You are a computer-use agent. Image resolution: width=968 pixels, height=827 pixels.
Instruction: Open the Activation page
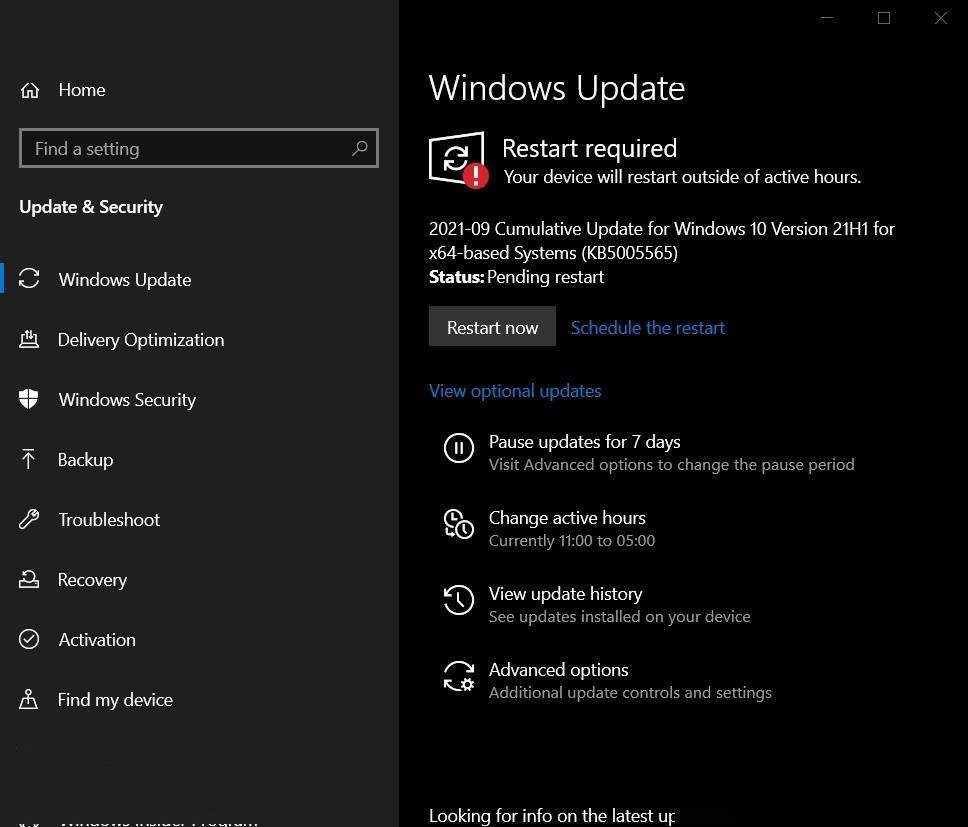[97, 639]
